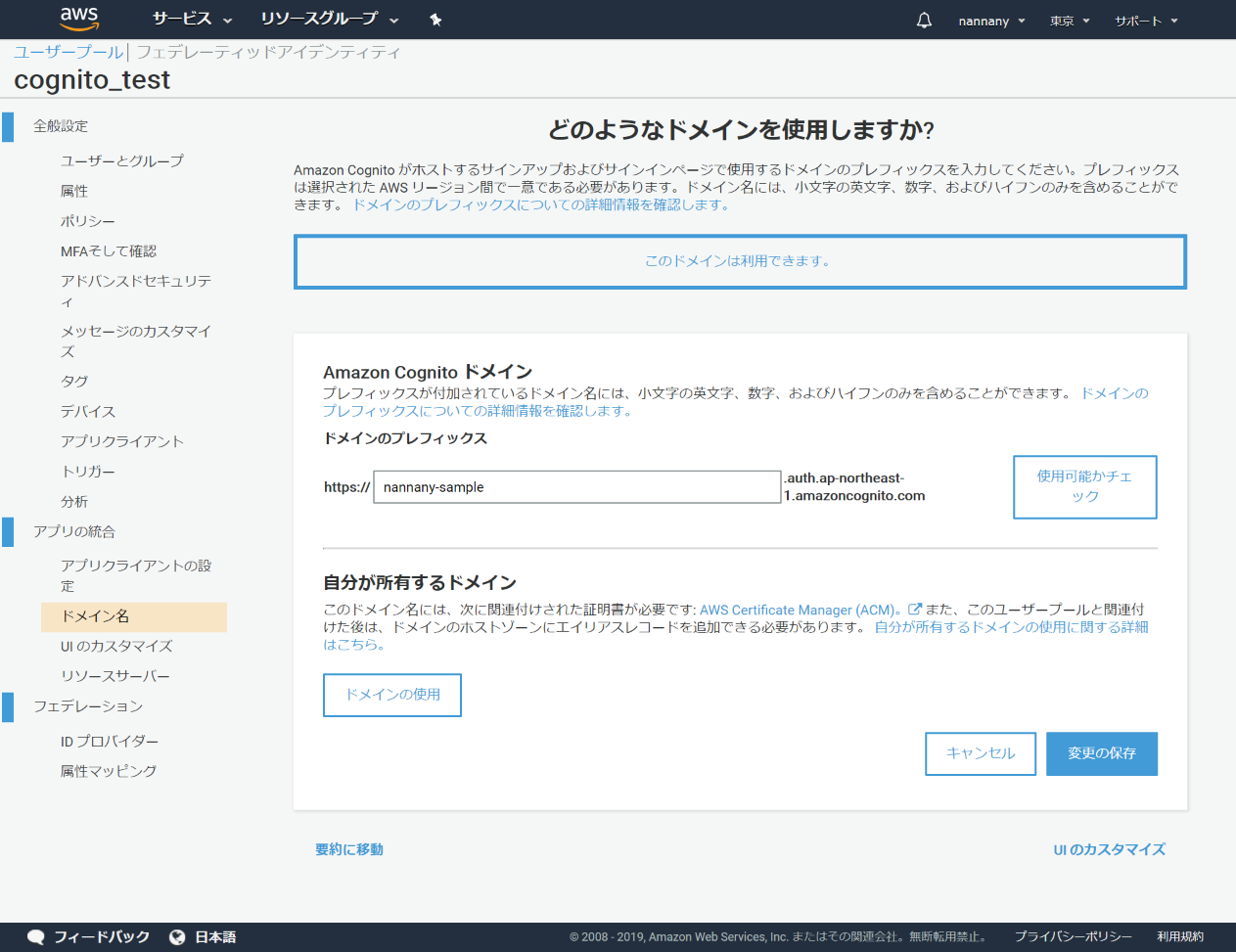Click the フィードバック speech bubble icon

(x=36, y=936)
